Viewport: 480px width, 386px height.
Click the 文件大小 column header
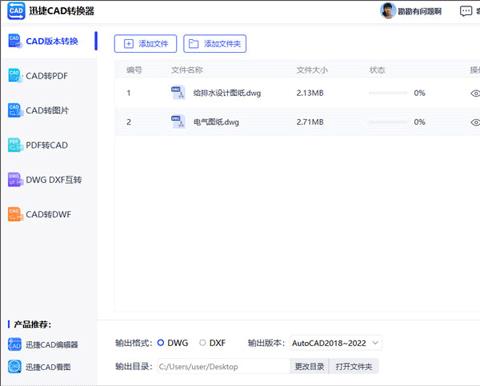click(312, 70)
